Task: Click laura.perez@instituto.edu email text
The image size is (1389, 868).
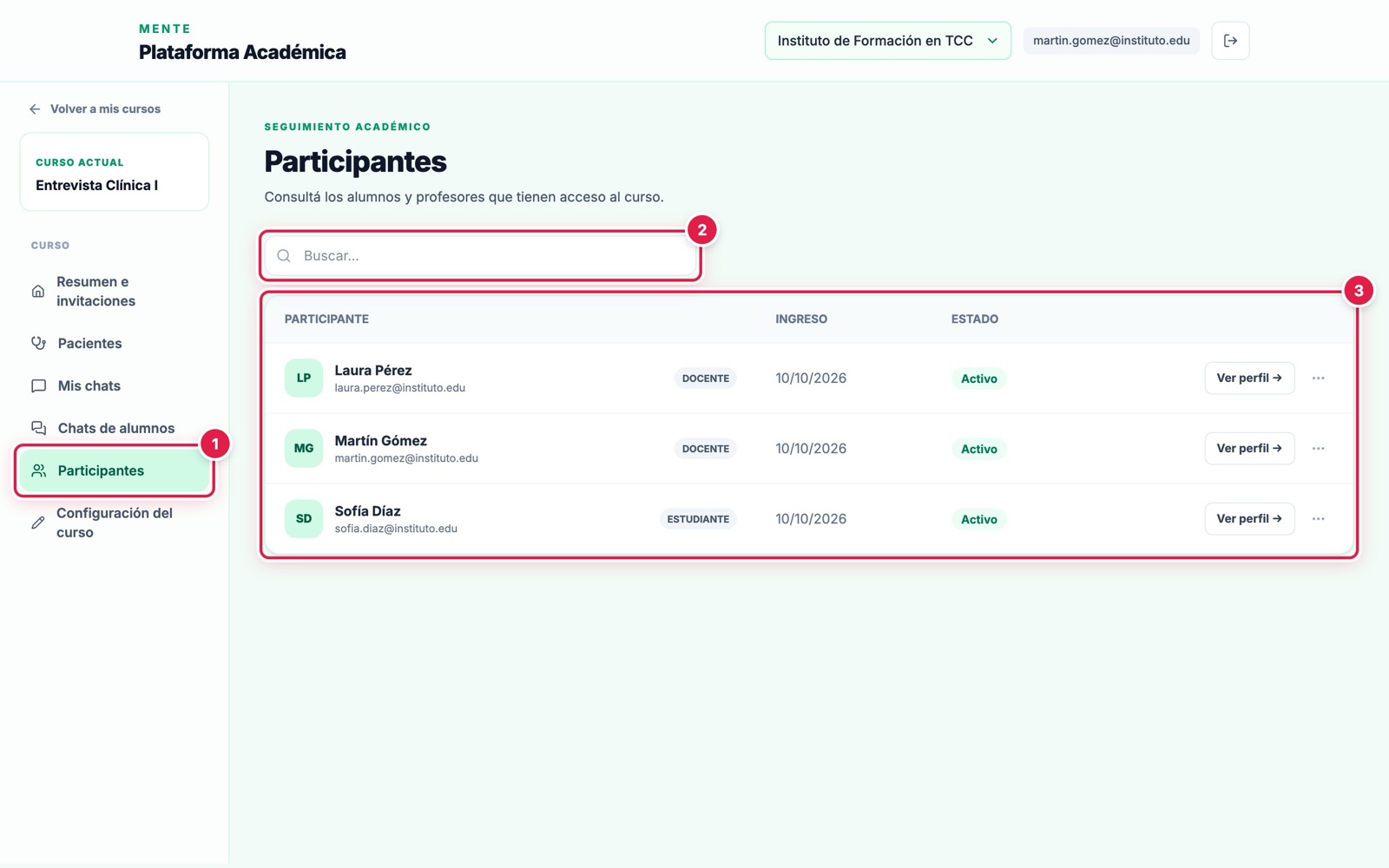Action: coord(400,388)
